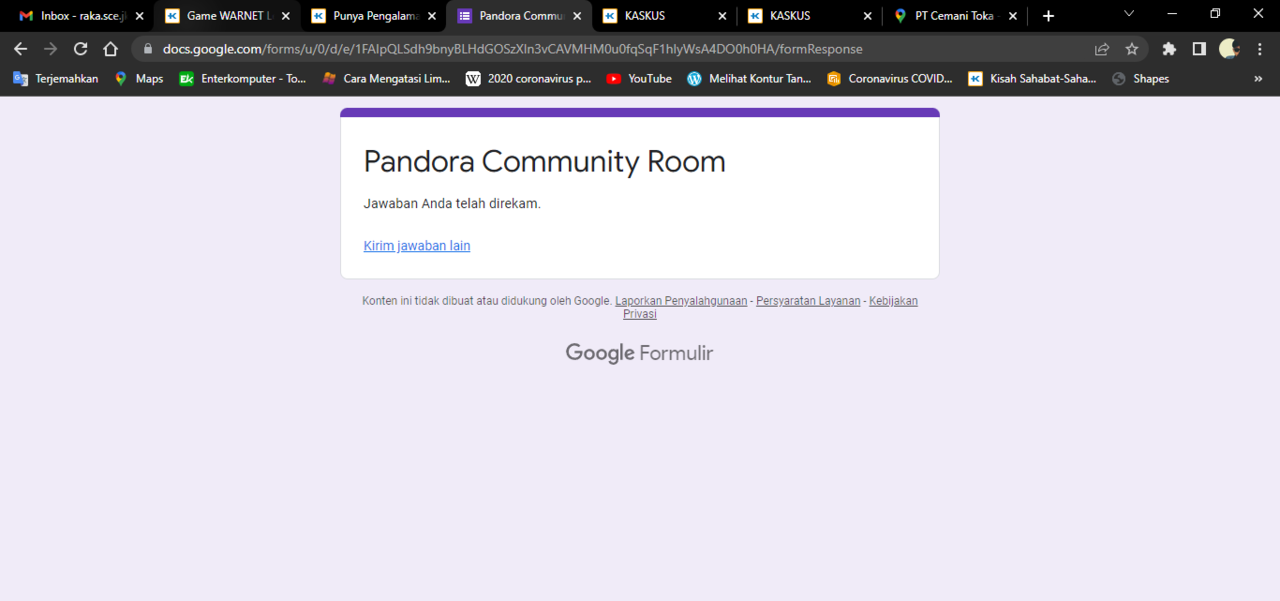This screenshot has height=601, width=1280.
Task: View site information lock icon
Action: point(148,49)
